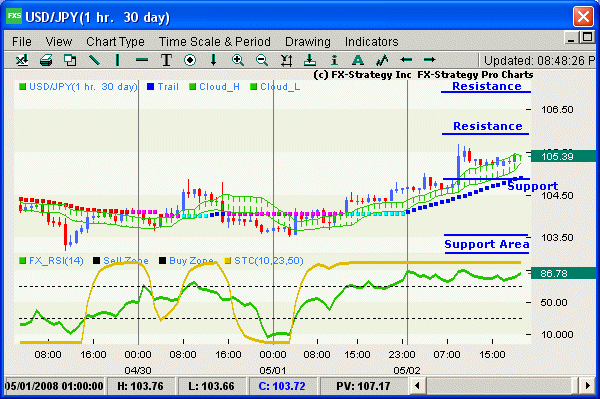Click the zigzag indicator line icon

tap(382, 60)
